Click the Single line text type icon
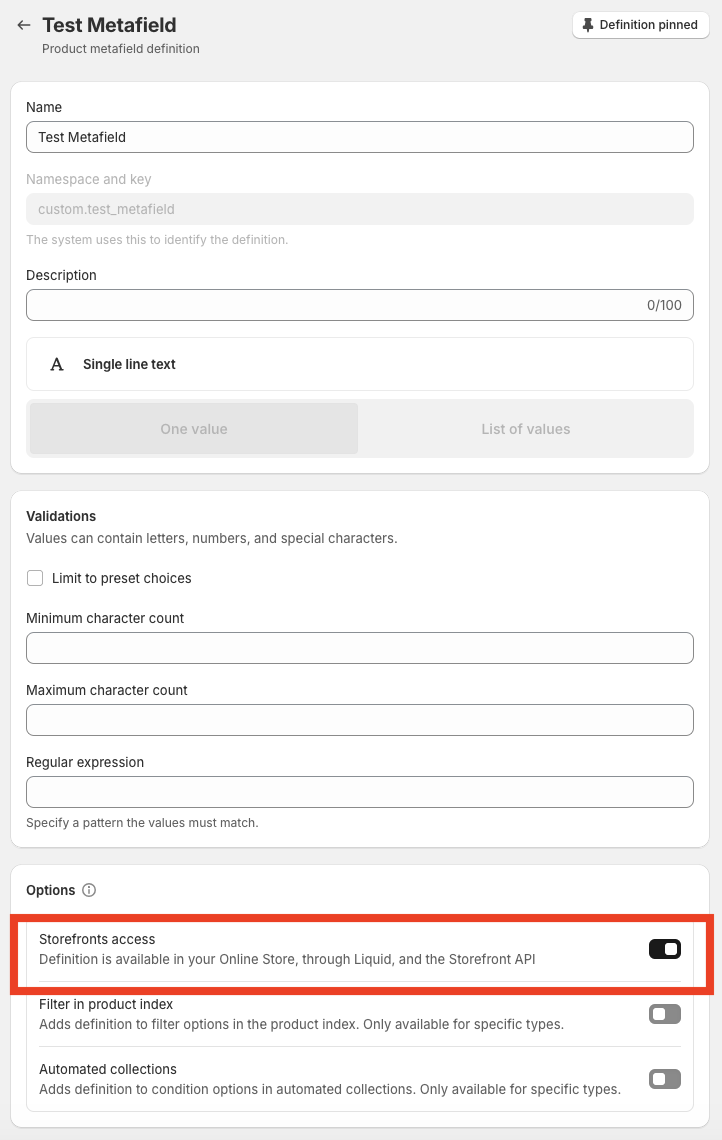 57,364
